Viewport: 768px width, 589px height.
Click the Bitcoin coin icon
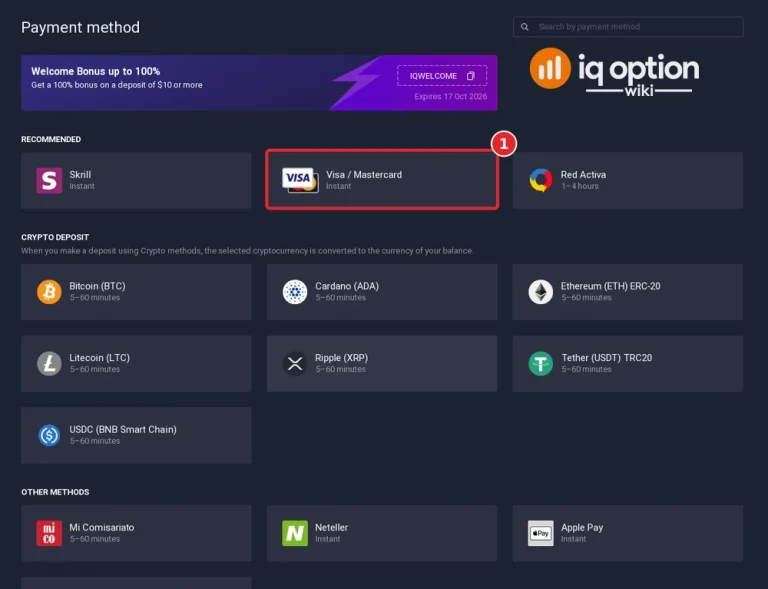(49, 292)
